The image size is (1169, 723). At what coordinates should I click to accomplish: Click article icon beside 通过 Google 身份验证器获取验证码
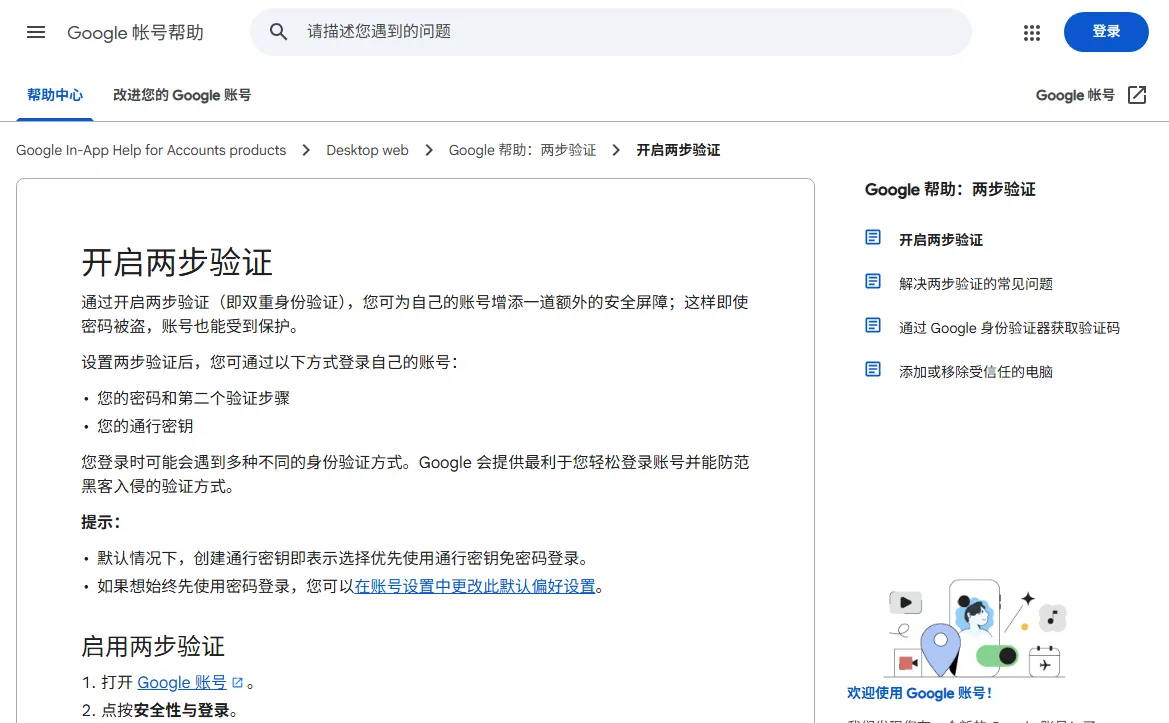873,326
